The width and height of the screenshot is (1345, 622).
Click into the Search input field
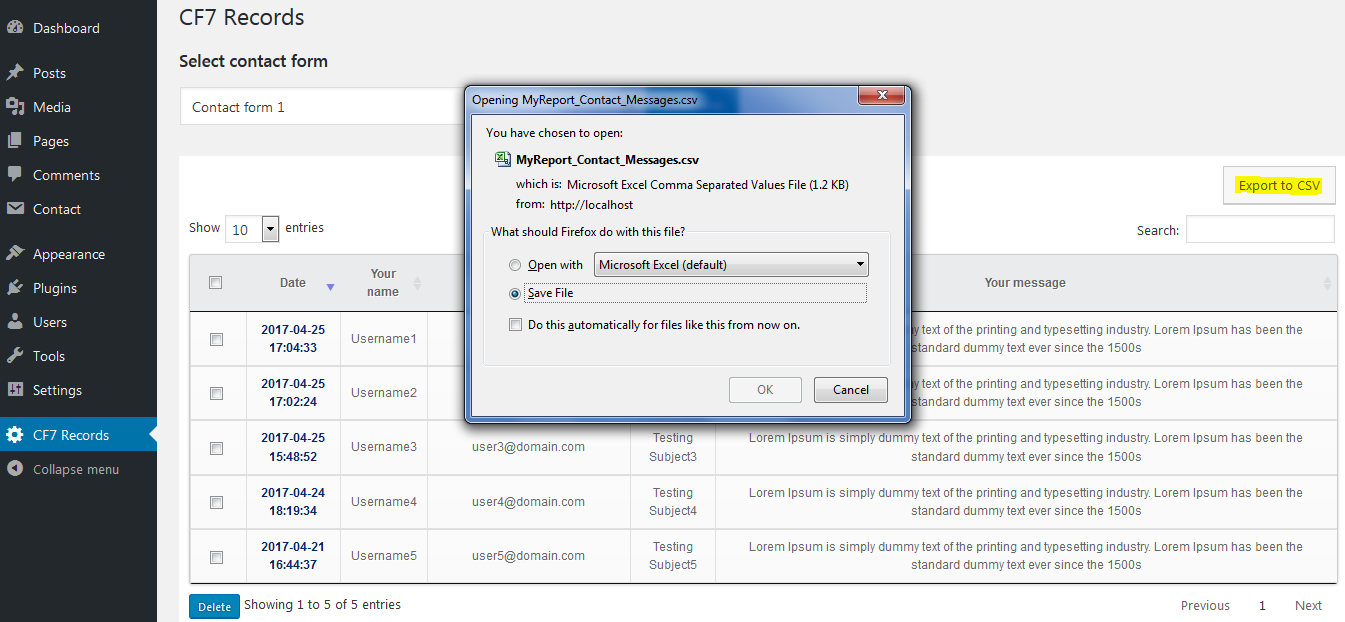pyautogui.click(x=1260, y=229)
